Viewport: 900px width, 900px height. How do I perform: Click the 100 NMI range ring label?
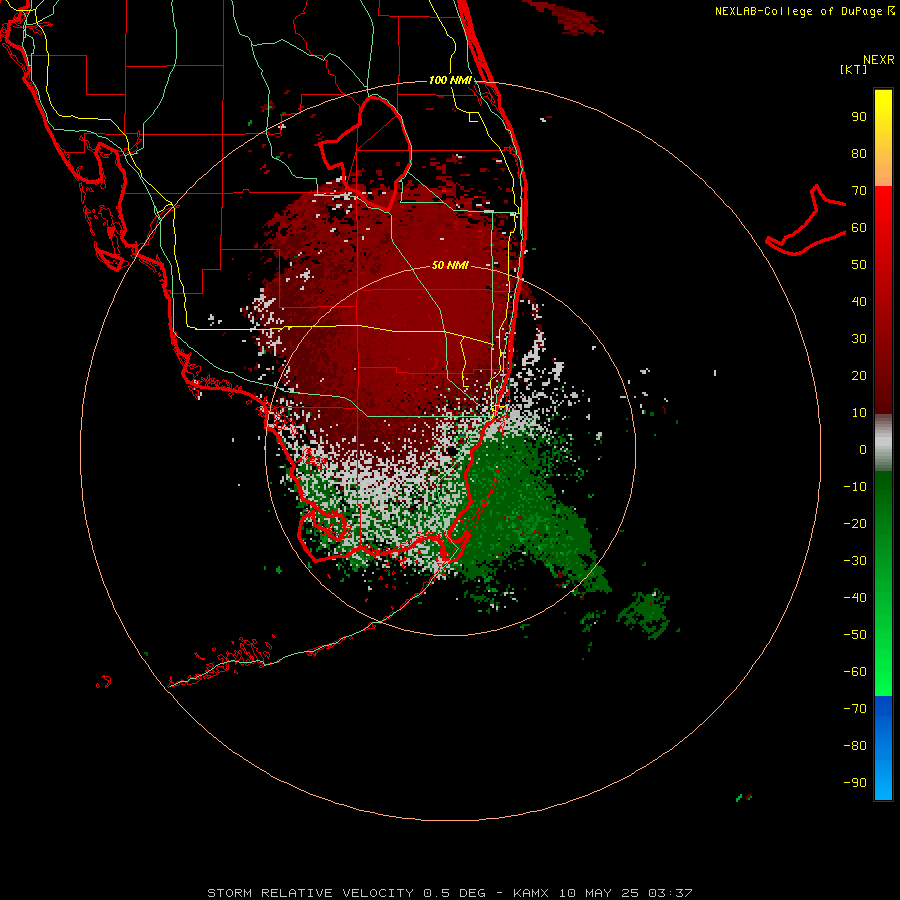click(x=450, y=80)
